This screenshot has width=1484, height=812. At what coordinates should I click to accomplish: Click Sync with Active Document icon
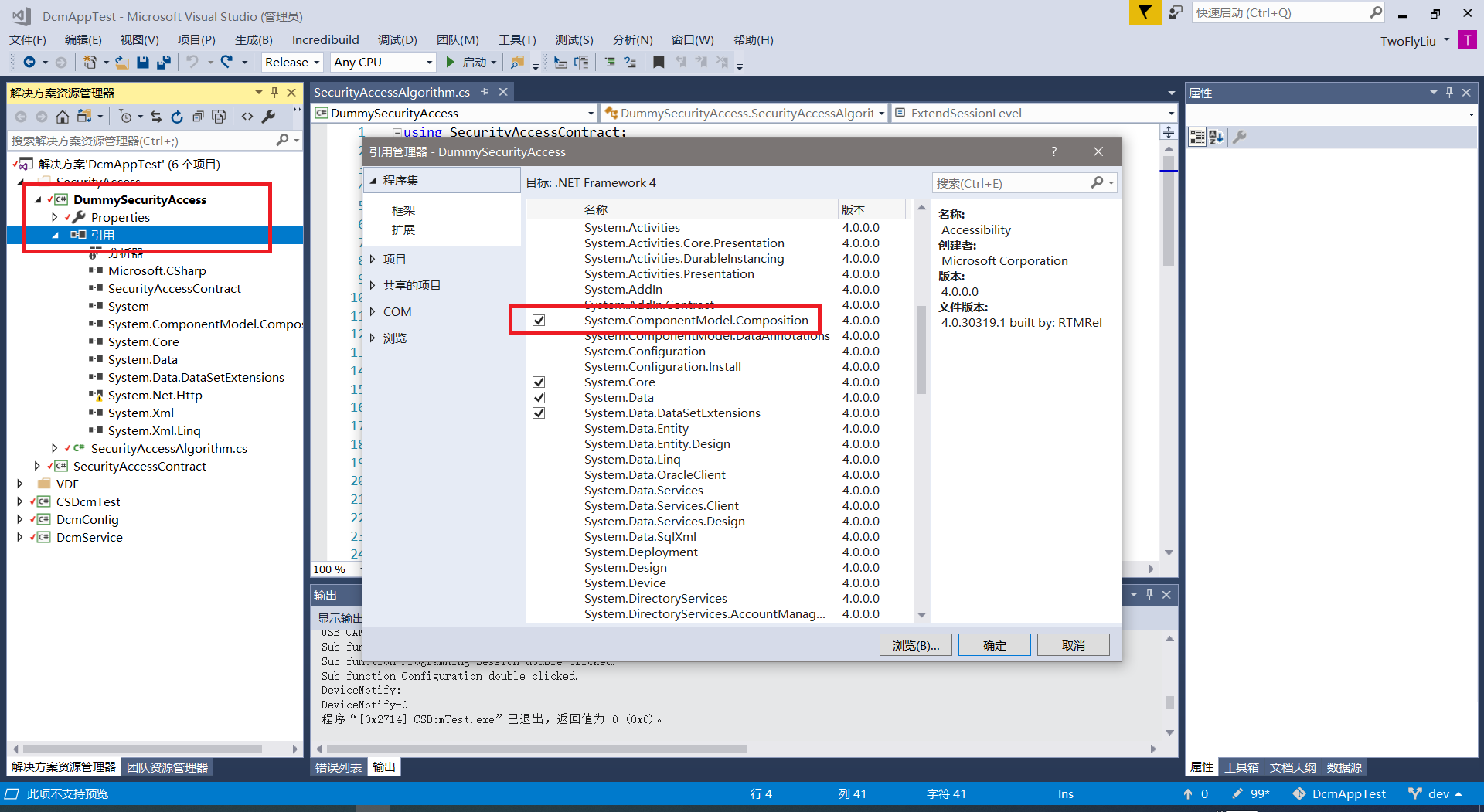156,117
